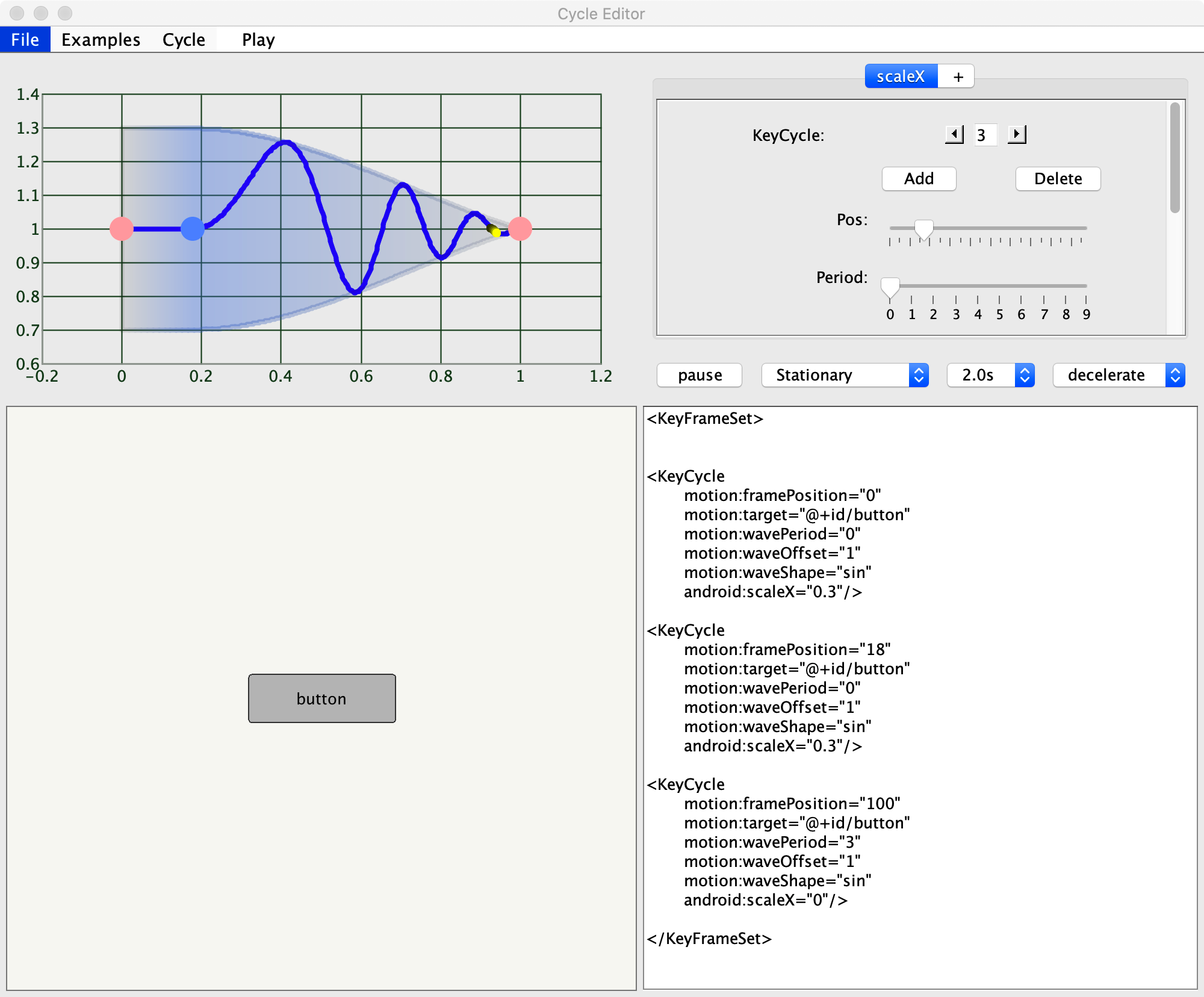Click the KeyCycle number field

[x=985, y=135]
